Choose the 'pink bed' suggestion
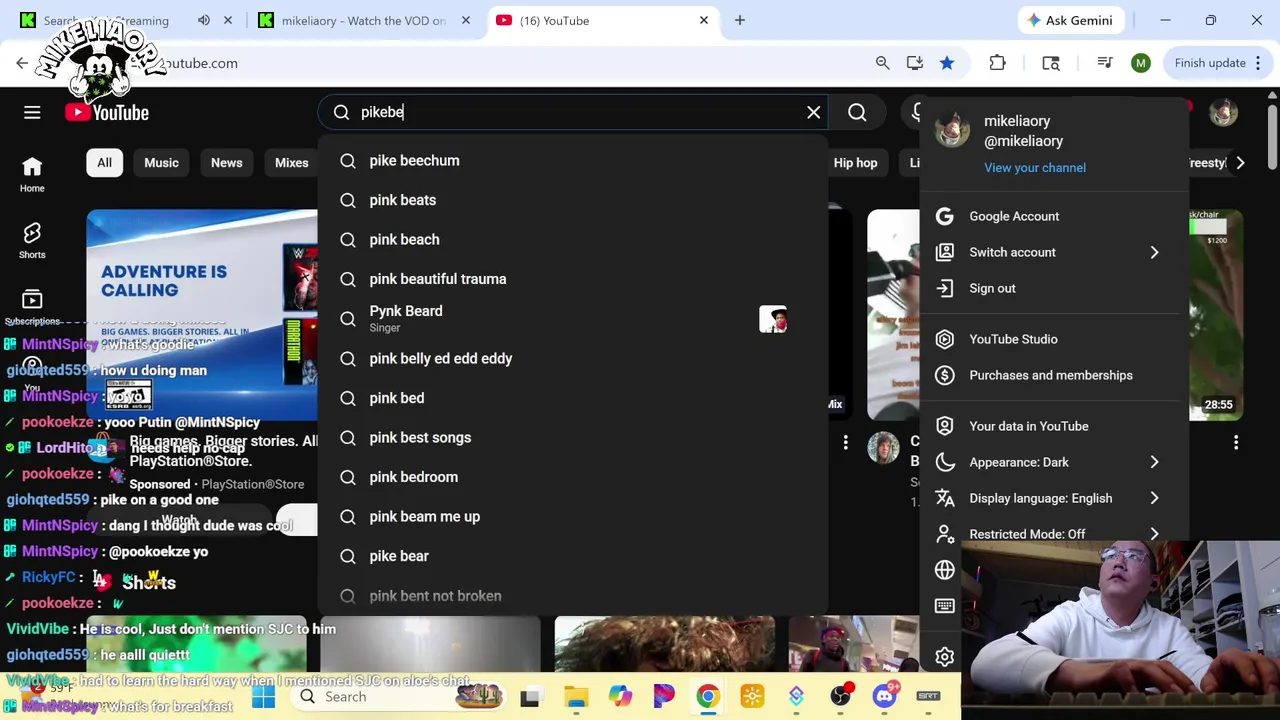 click(x=573, y=398)
